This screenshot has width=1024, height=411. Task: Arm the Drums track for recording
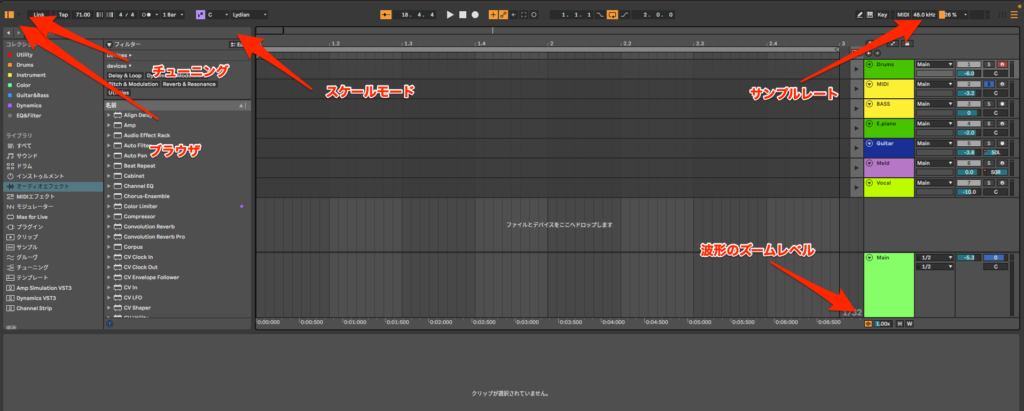tap(1003, 65)
